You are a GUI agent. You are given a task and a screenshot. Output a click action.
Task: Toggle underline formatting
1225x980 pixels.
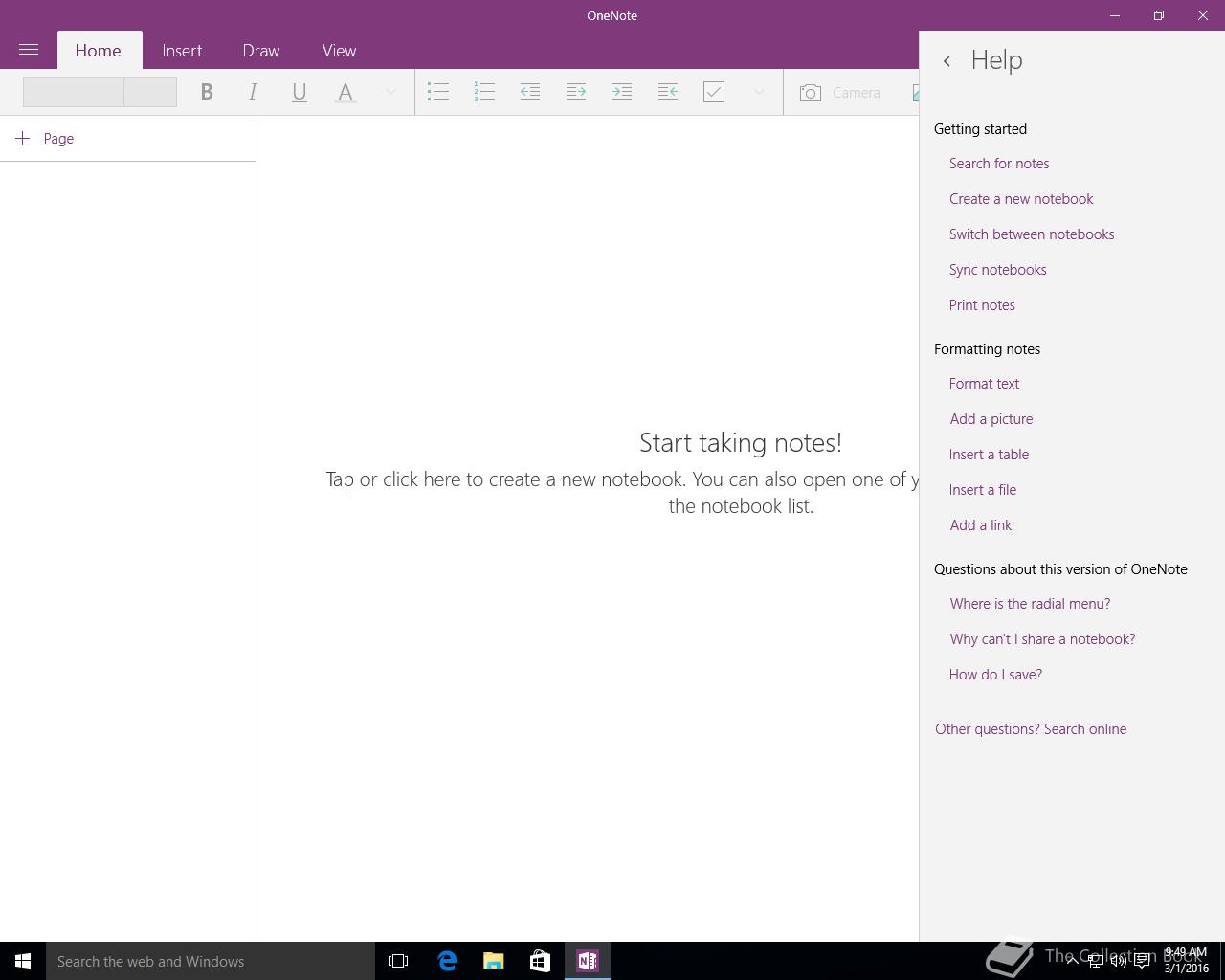coord(299,92)
